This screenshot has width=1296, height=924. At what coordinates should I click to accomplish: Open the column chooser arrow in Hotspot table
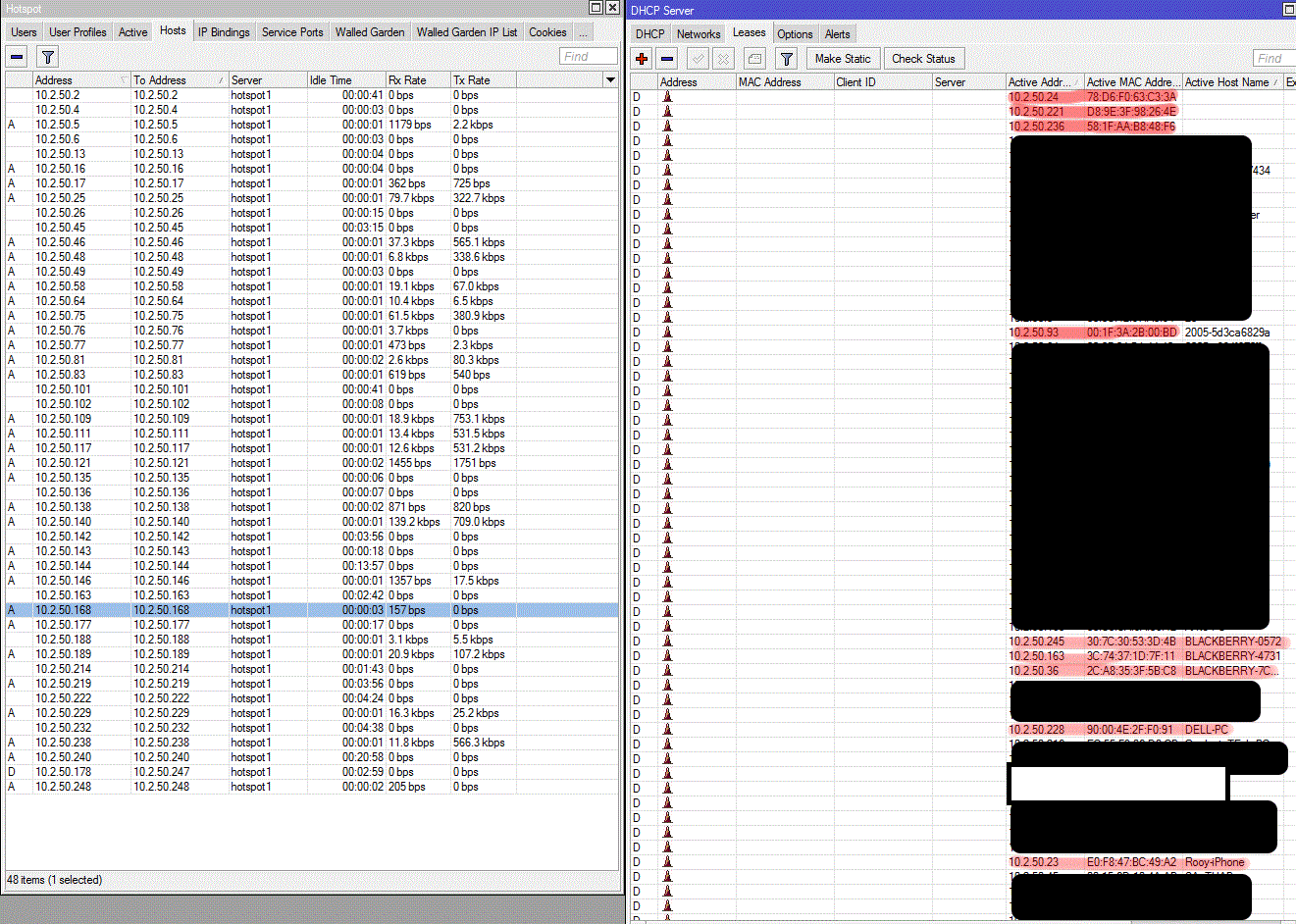[x=610, y=80]
